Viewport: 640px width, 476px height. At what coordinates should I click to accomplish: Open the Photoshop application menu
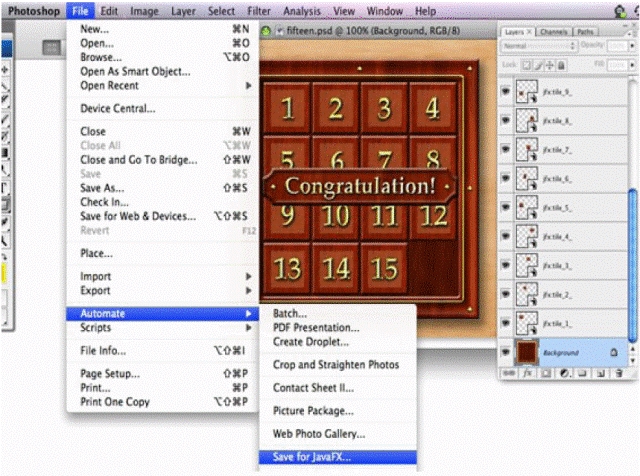click(x=34, y=11)
